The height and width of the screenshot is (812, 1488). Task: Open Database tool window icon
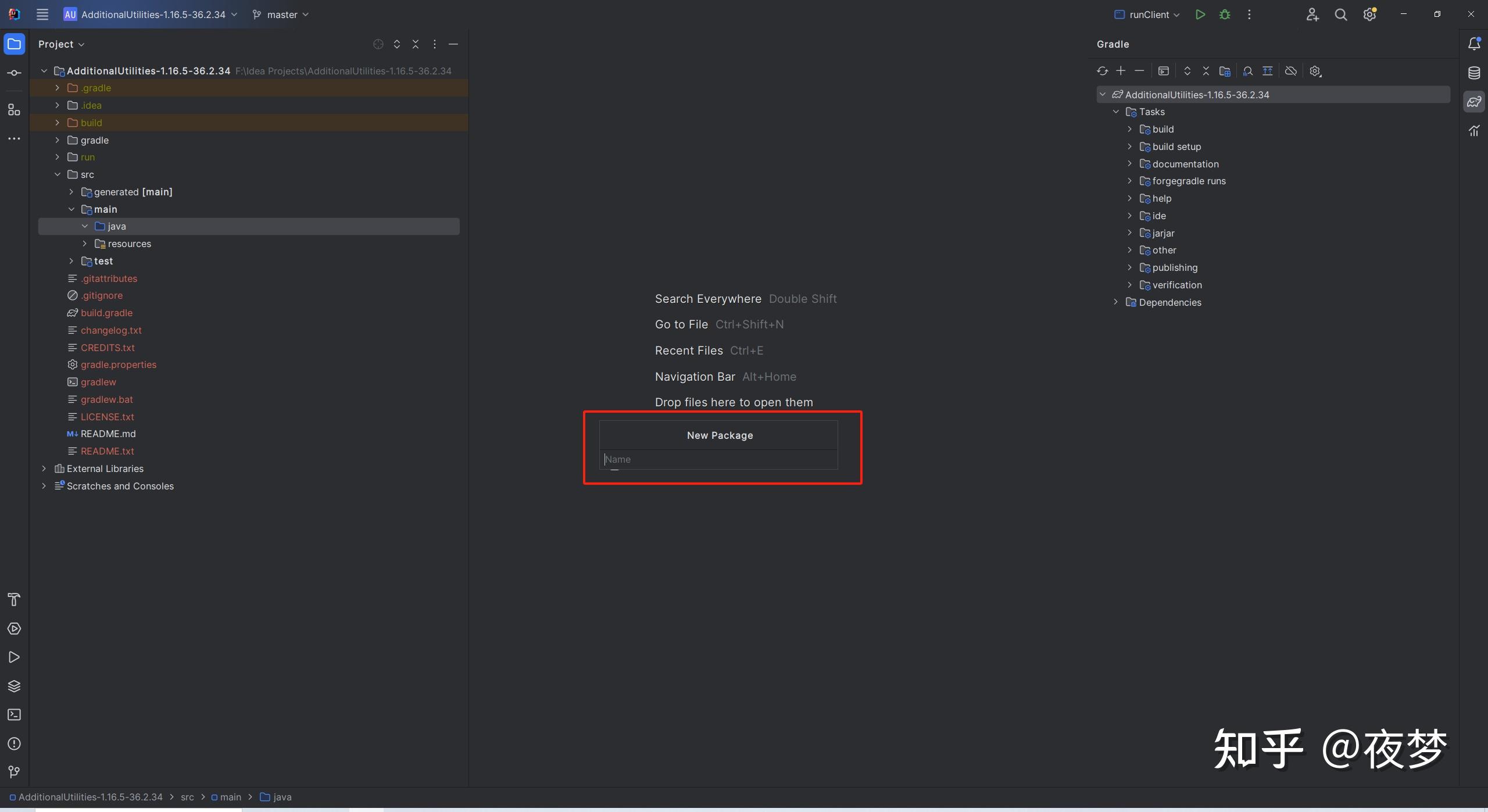coord(1473,73)
